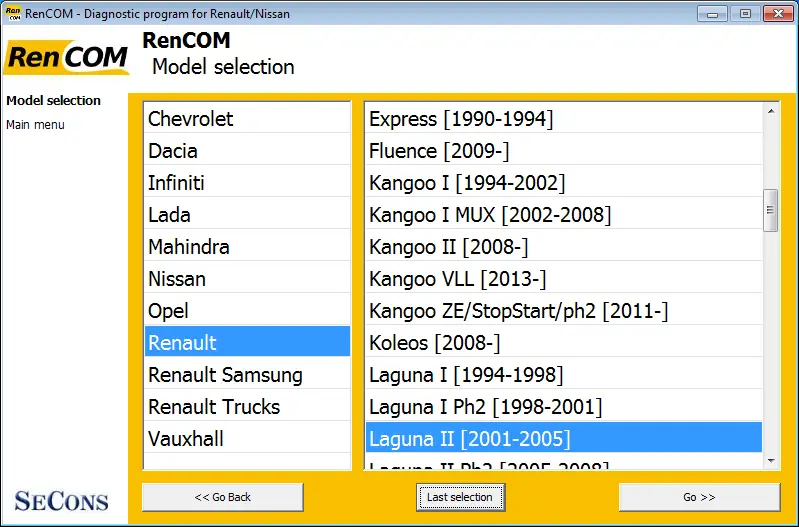799x527 pixels.
Task: Click the model list scroll-up arrow
Action: click(x=771, y=111)
